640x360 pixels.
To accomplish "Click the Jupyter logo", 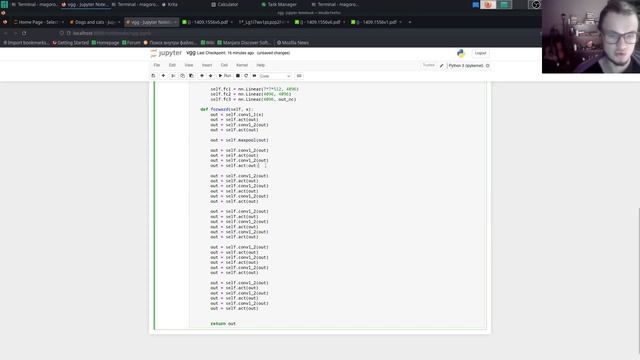I will click(x=166, y=53).
